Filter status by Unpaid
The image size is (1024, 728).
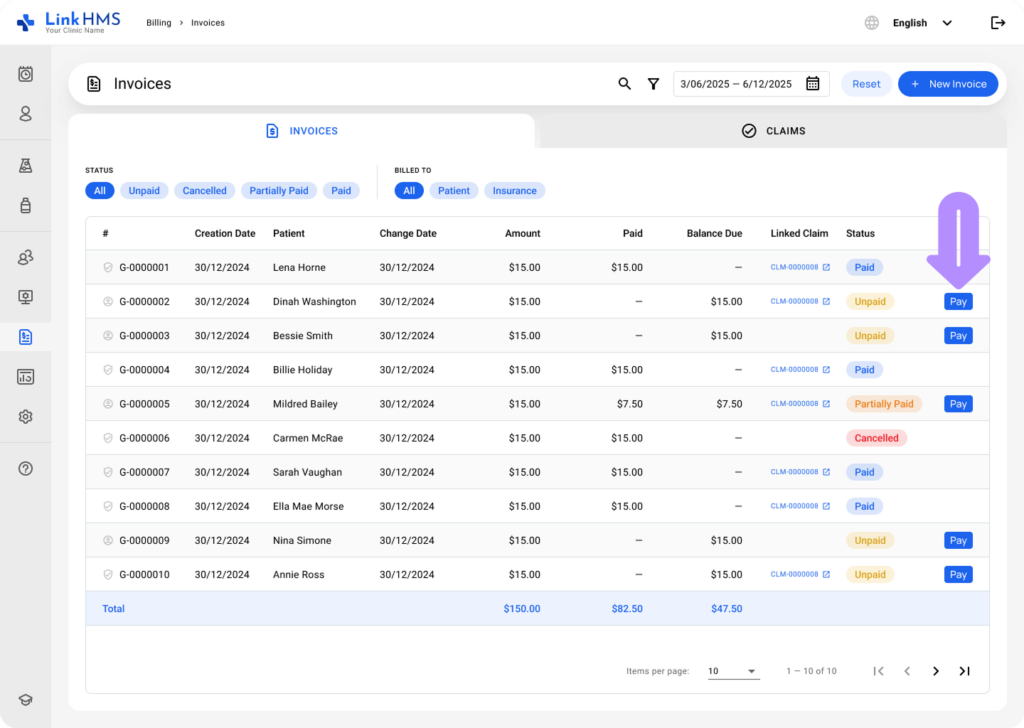(x=144, y=191)
